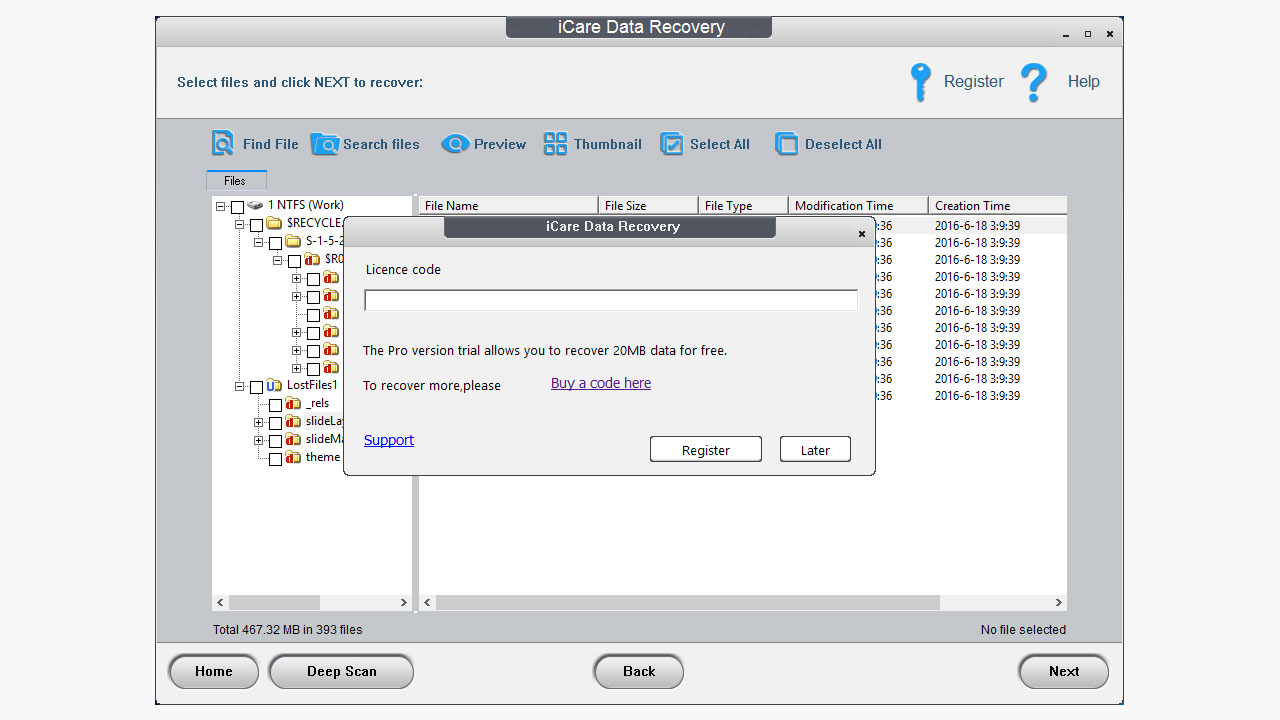Click the Next button

tap(1064, 671)
